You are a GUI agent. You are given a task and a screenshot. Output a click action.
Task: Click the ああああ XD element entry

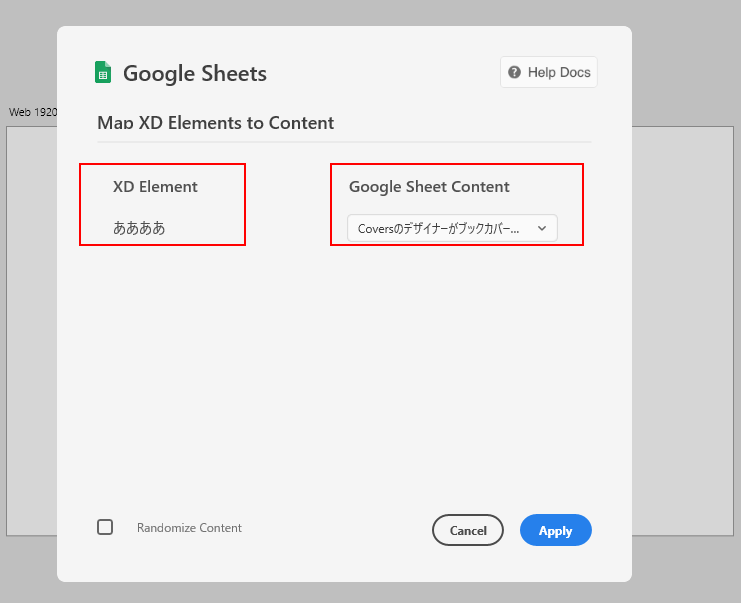139,228
